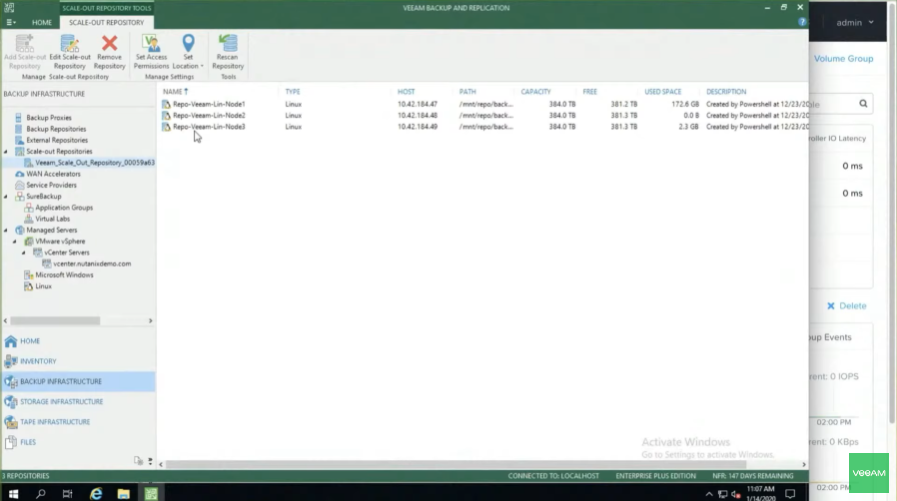
Task: Open Windows Start menu
Action: [x=13, y=494]
